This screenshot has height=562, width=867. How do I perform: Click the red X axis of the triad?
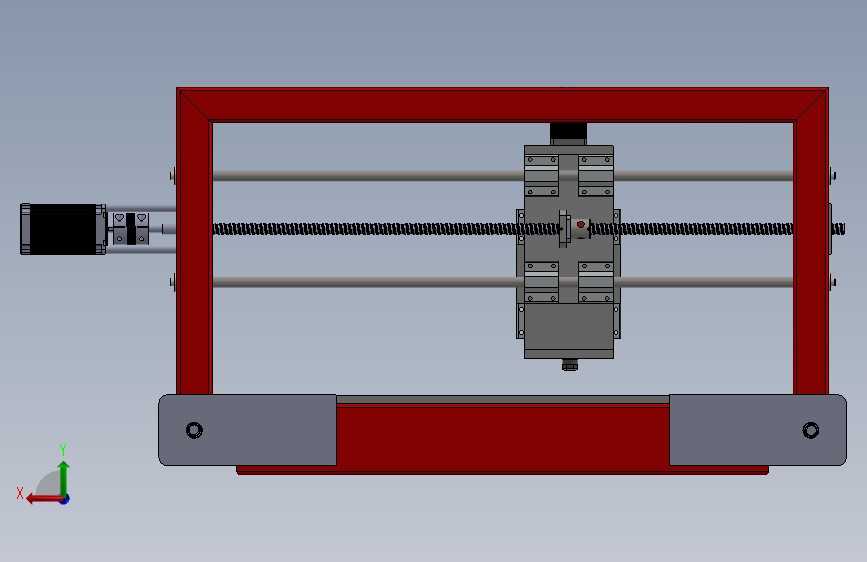[x=43, y=499]
